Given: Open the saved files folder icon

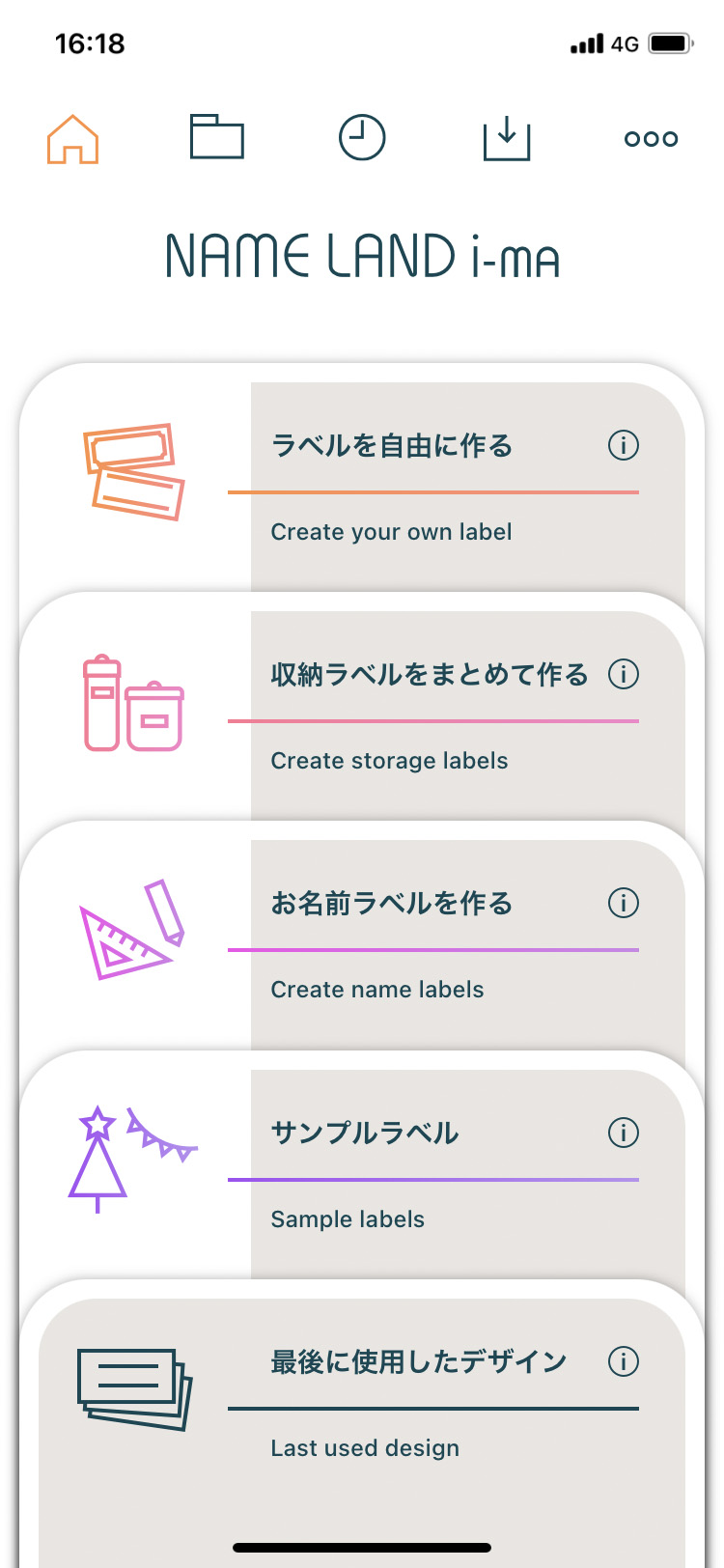Looking at the screenshot, I should point(217,137).
